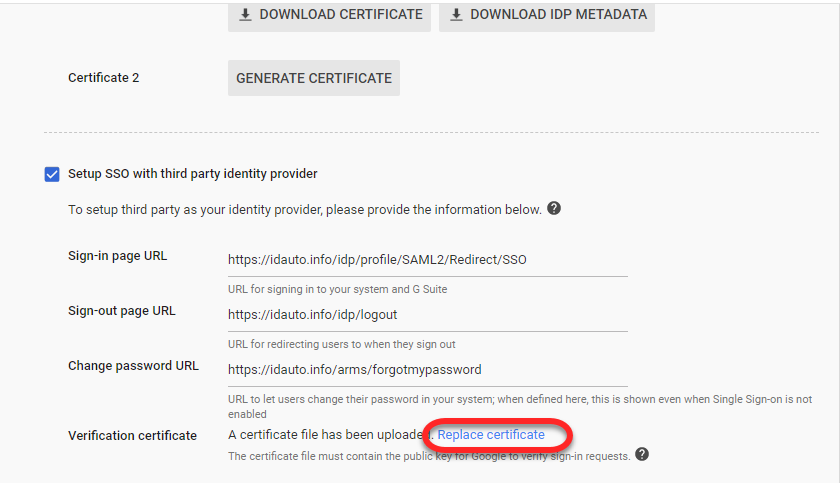Click 'URL for redirecting users to when they sign out' hint
Screen dimensions: 840x483
[x=342, y=344]
